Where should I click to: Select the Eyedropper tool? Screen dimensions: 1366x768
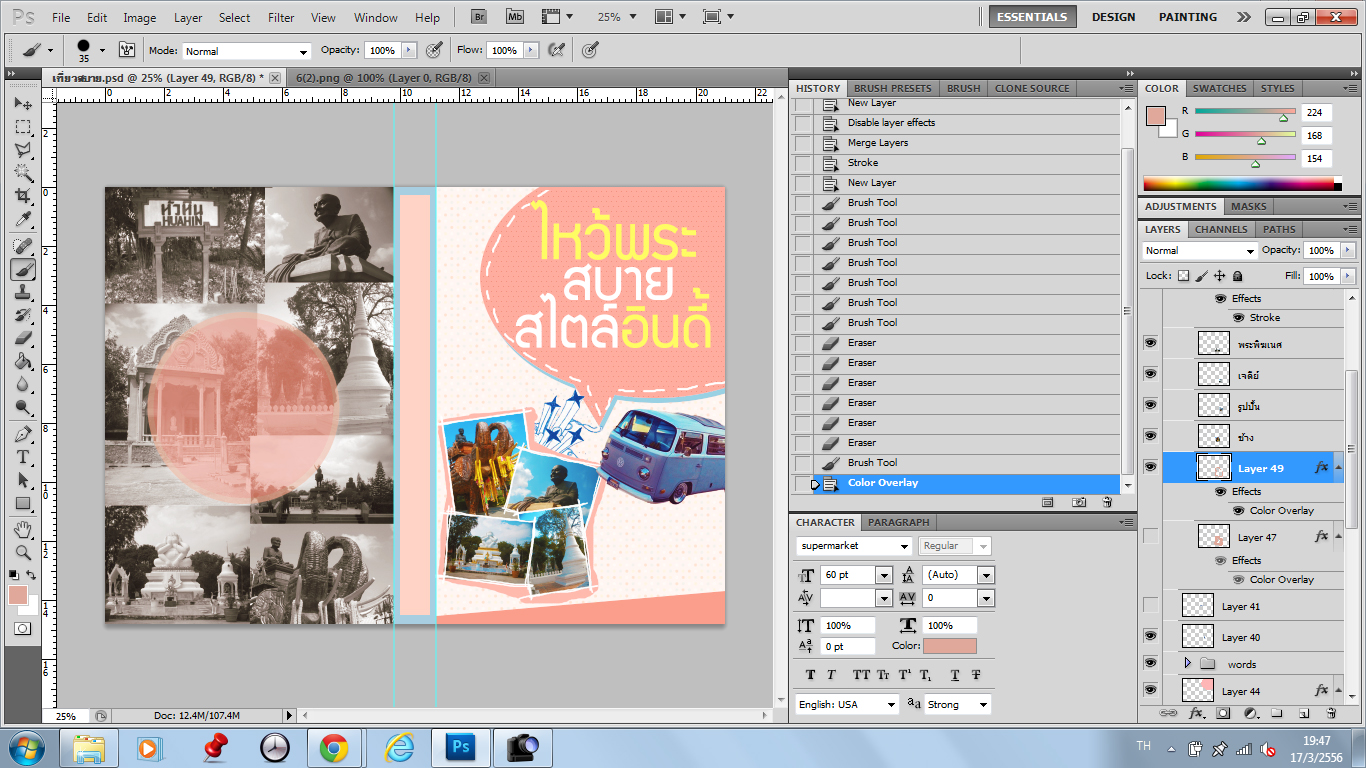[23, 220]
